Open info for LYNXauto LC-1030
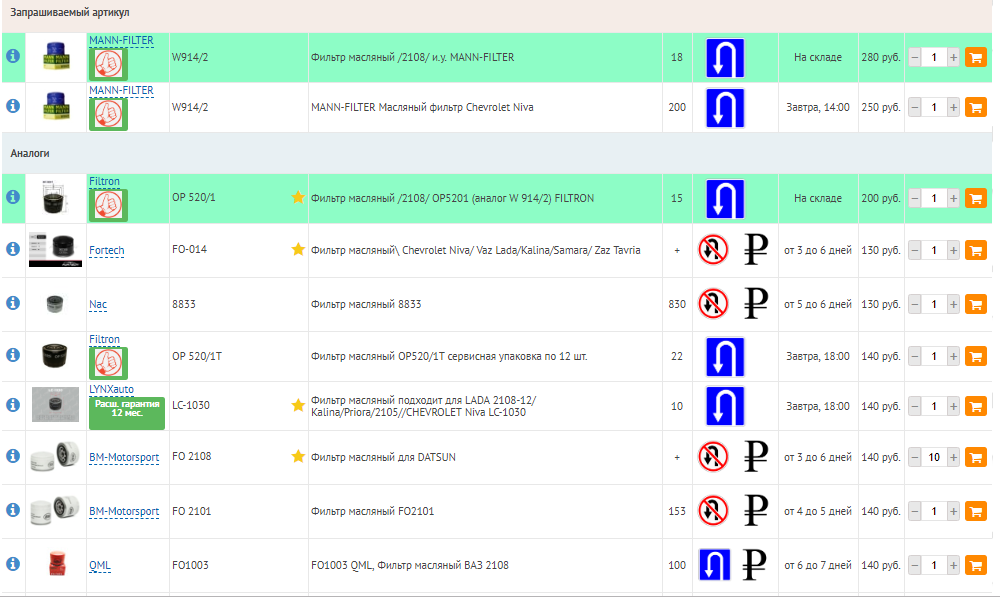The image size is (1000, 597). tap(13, 405)
